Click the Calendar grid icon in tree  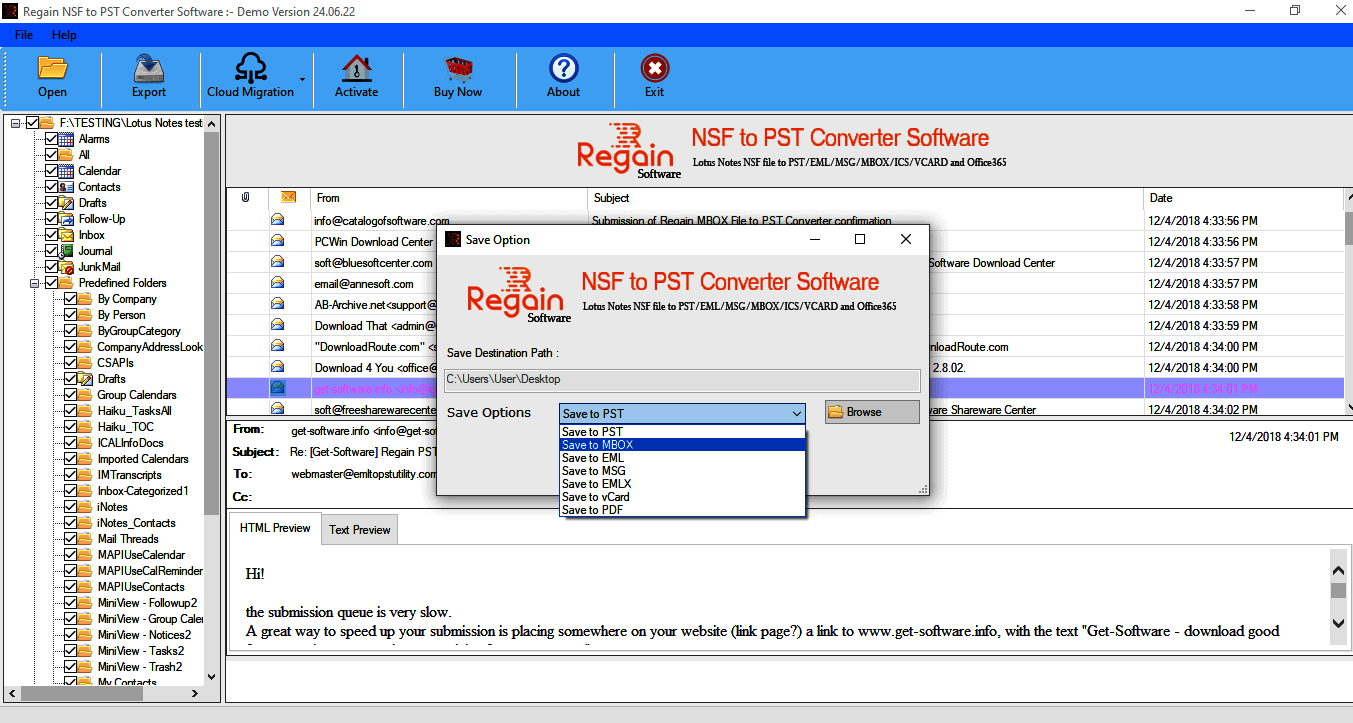point(68,171)
